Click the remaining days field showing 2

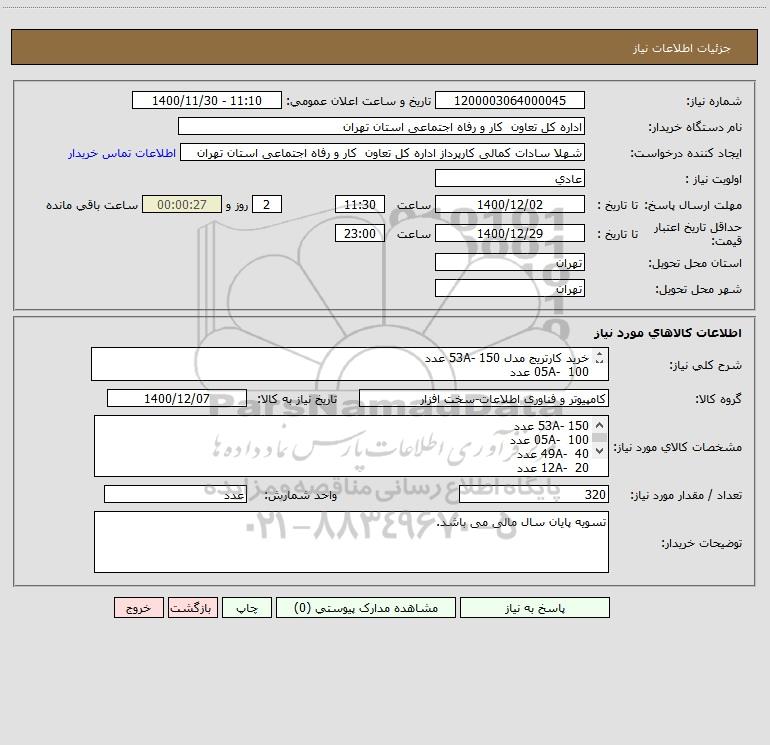coord(267,204)
